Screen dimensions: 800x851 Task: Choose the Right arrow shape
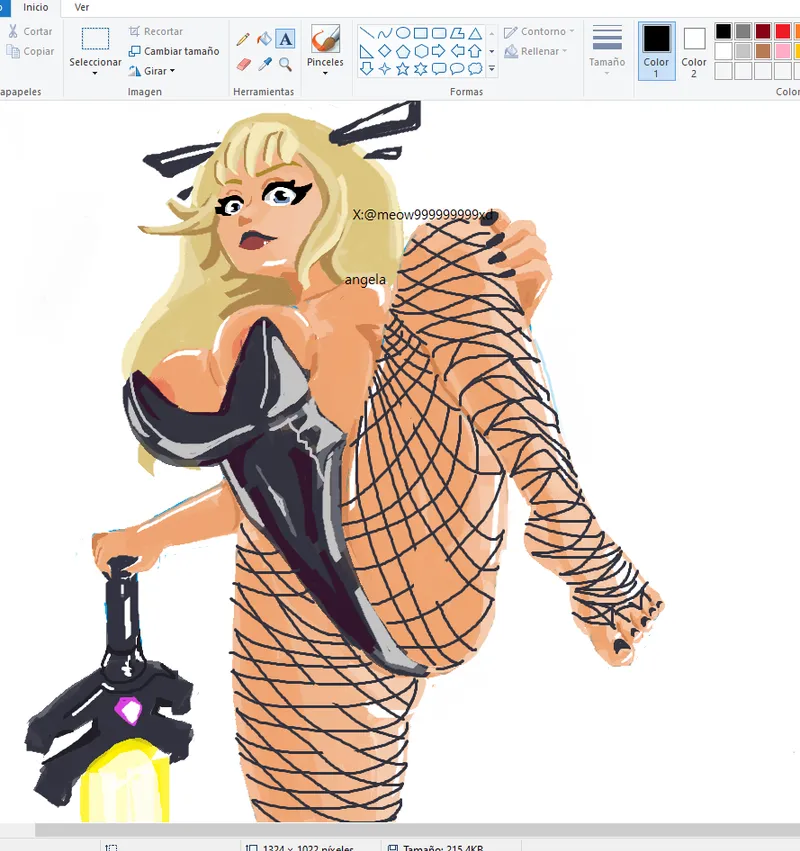(x=439, y=52)
